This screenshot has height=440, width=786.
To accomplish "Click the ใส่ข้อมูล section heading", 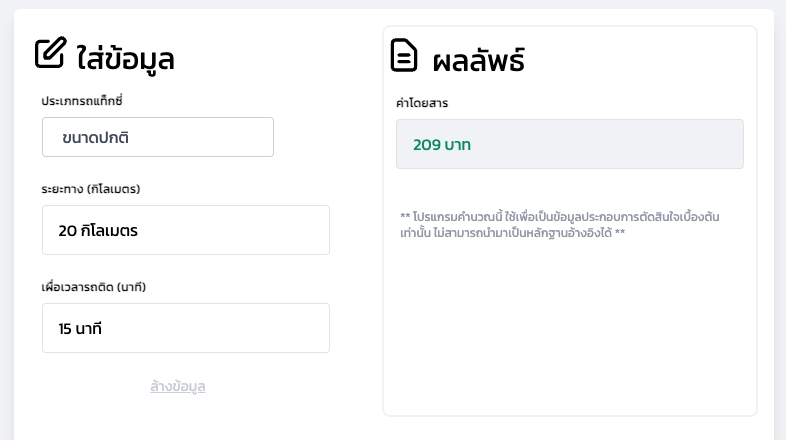I will click(x=126, y=58).
